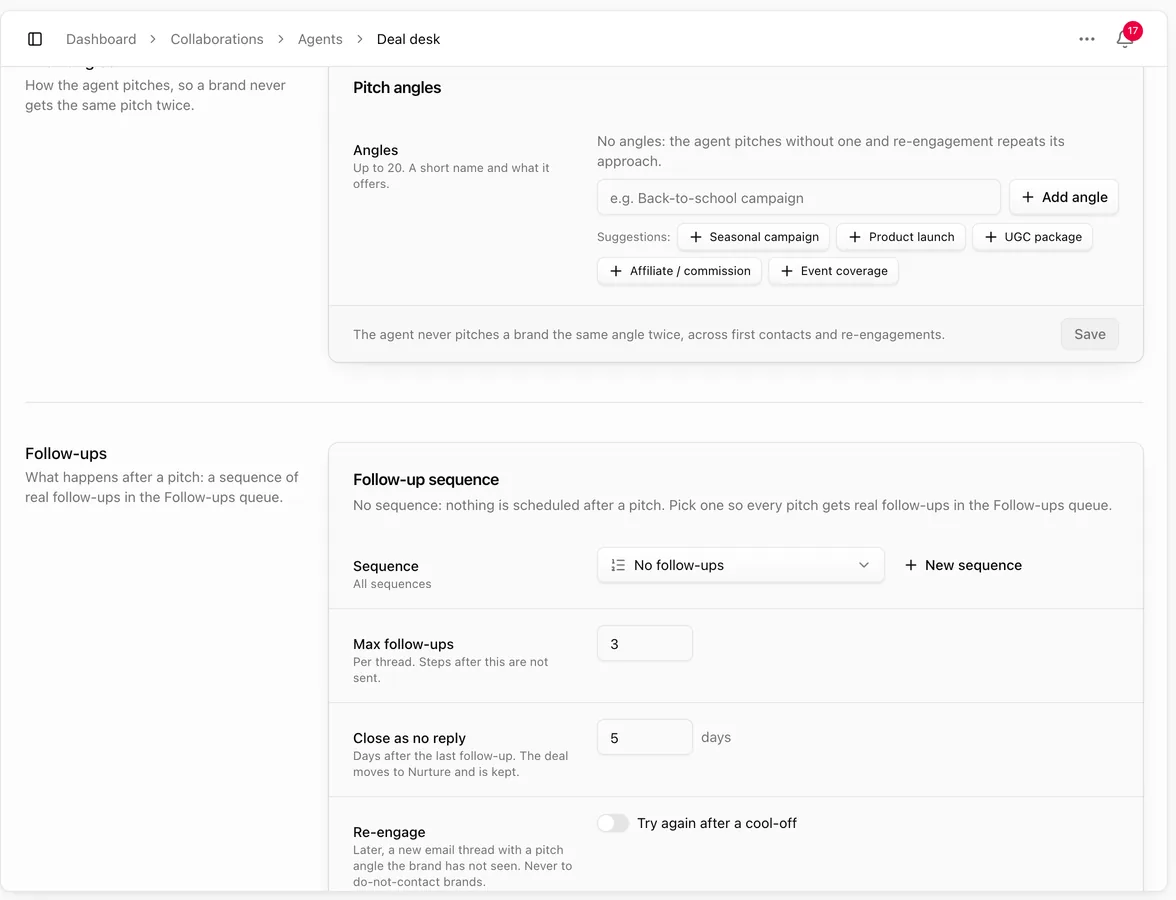Add the UGC package suggestion

[1033, 237]
